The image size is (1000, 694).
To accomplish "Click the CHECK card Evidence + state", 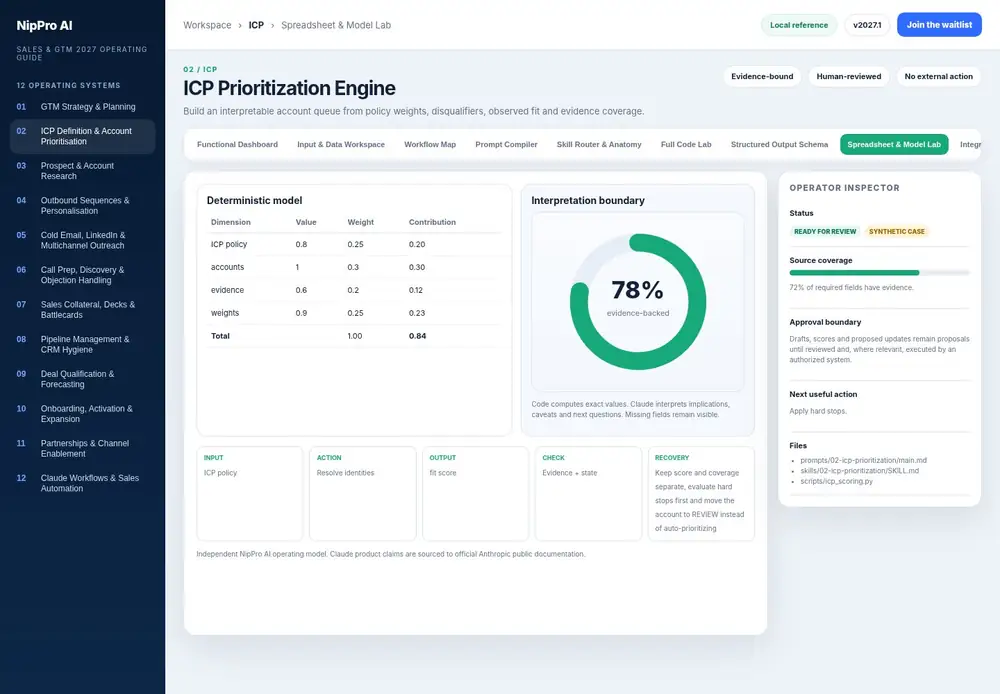I will (x=588, y=494).
